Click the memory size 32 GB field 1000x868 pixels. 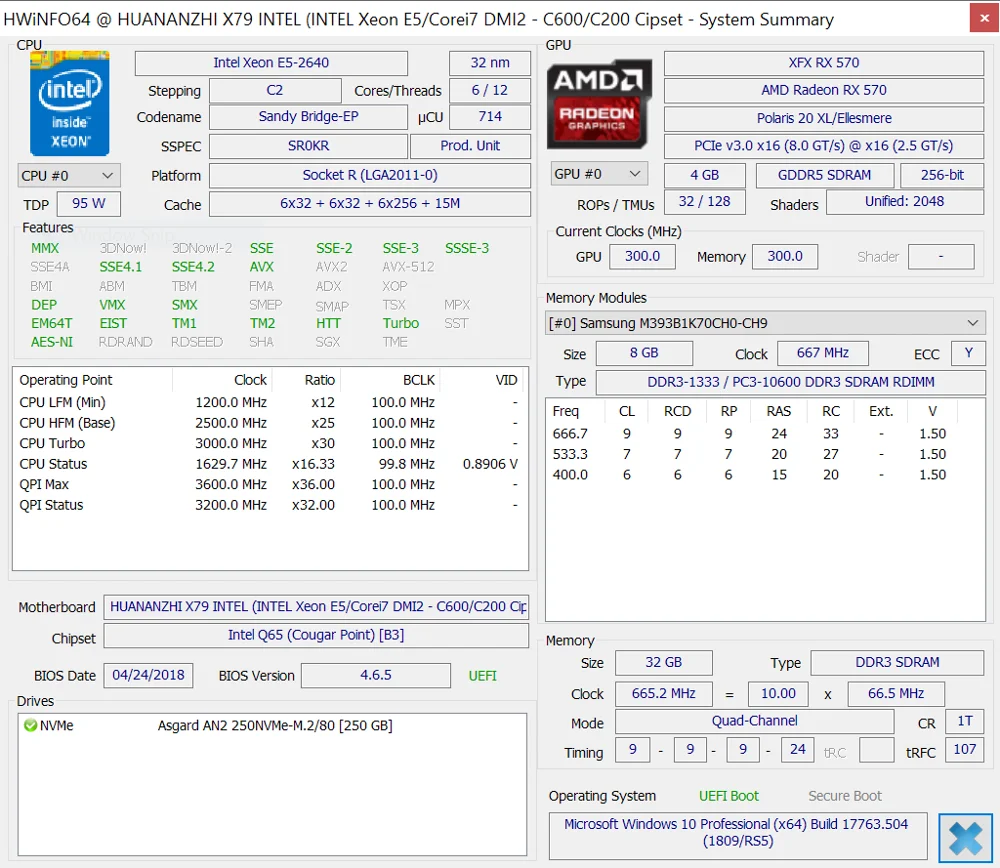coord(663,663)
